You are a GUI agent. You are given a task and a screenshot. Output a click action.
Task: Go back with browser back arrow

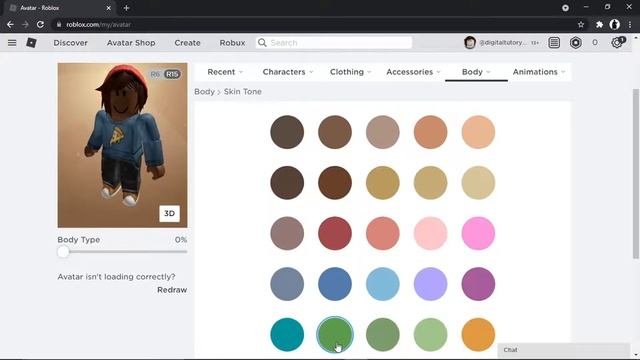(x=10, y=24)
